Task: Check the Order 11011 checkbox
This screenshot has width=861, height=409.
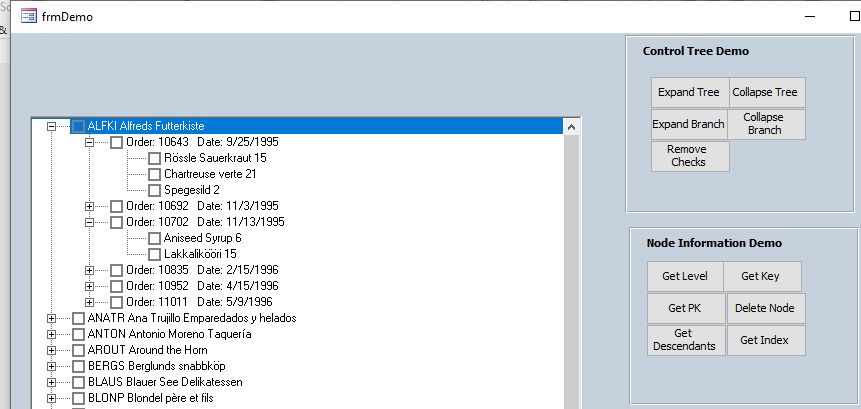Action: coord(116,302)
